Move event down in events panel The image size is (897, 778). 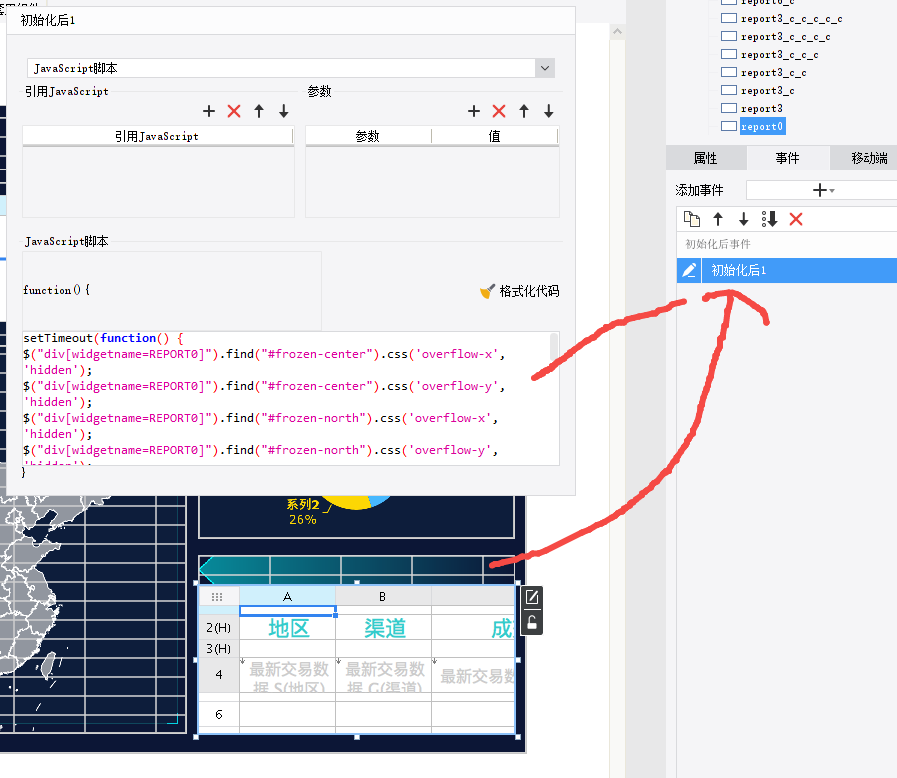[743, 219]
